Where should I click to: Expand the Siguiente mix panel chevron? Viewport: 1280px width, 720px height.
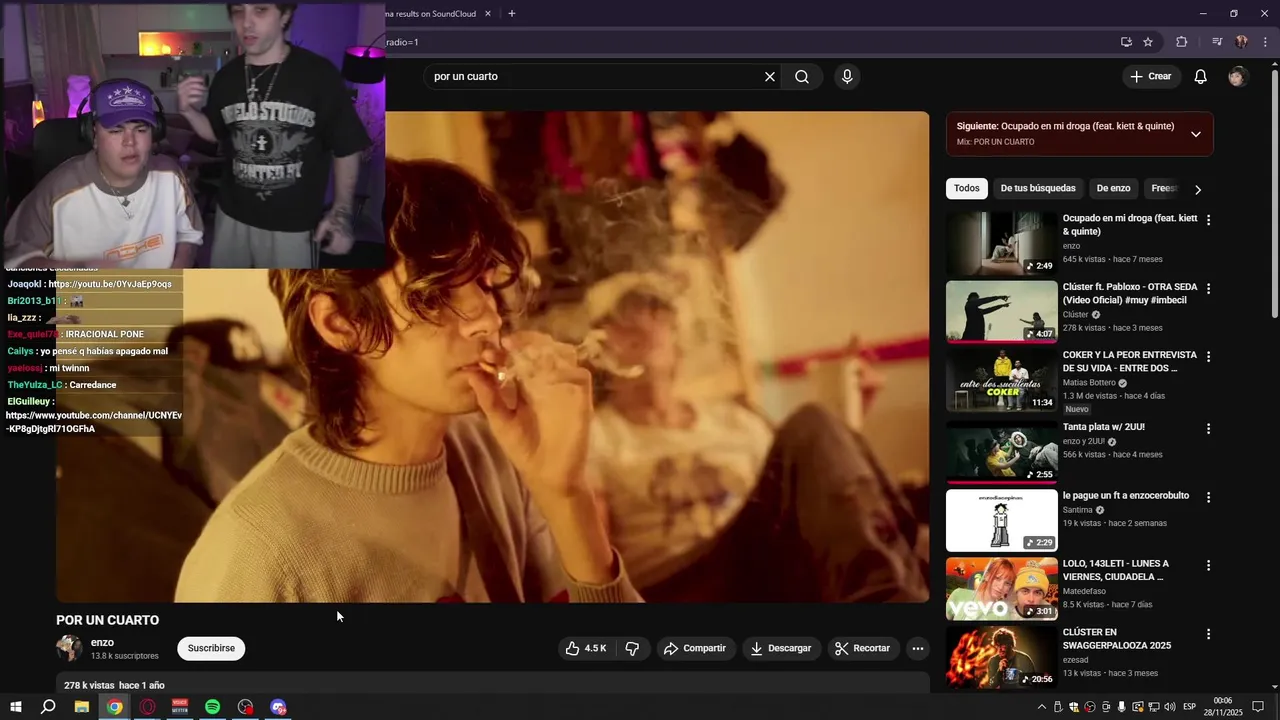coord(1196,134)
